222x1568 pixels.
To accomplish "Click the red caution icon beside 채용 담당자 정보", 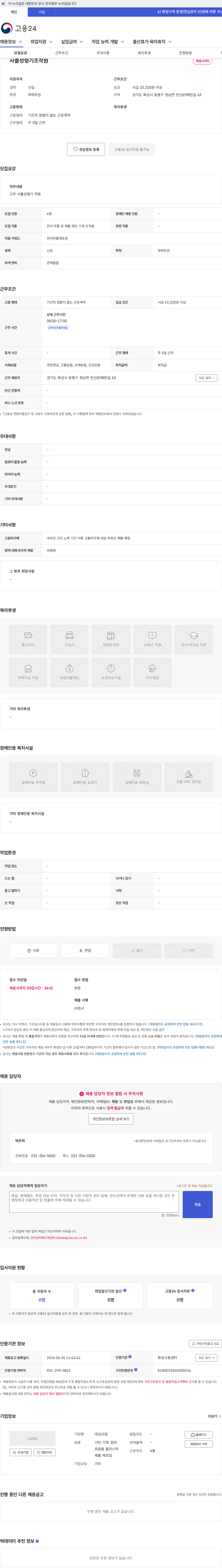I will tap(81, 1094).
